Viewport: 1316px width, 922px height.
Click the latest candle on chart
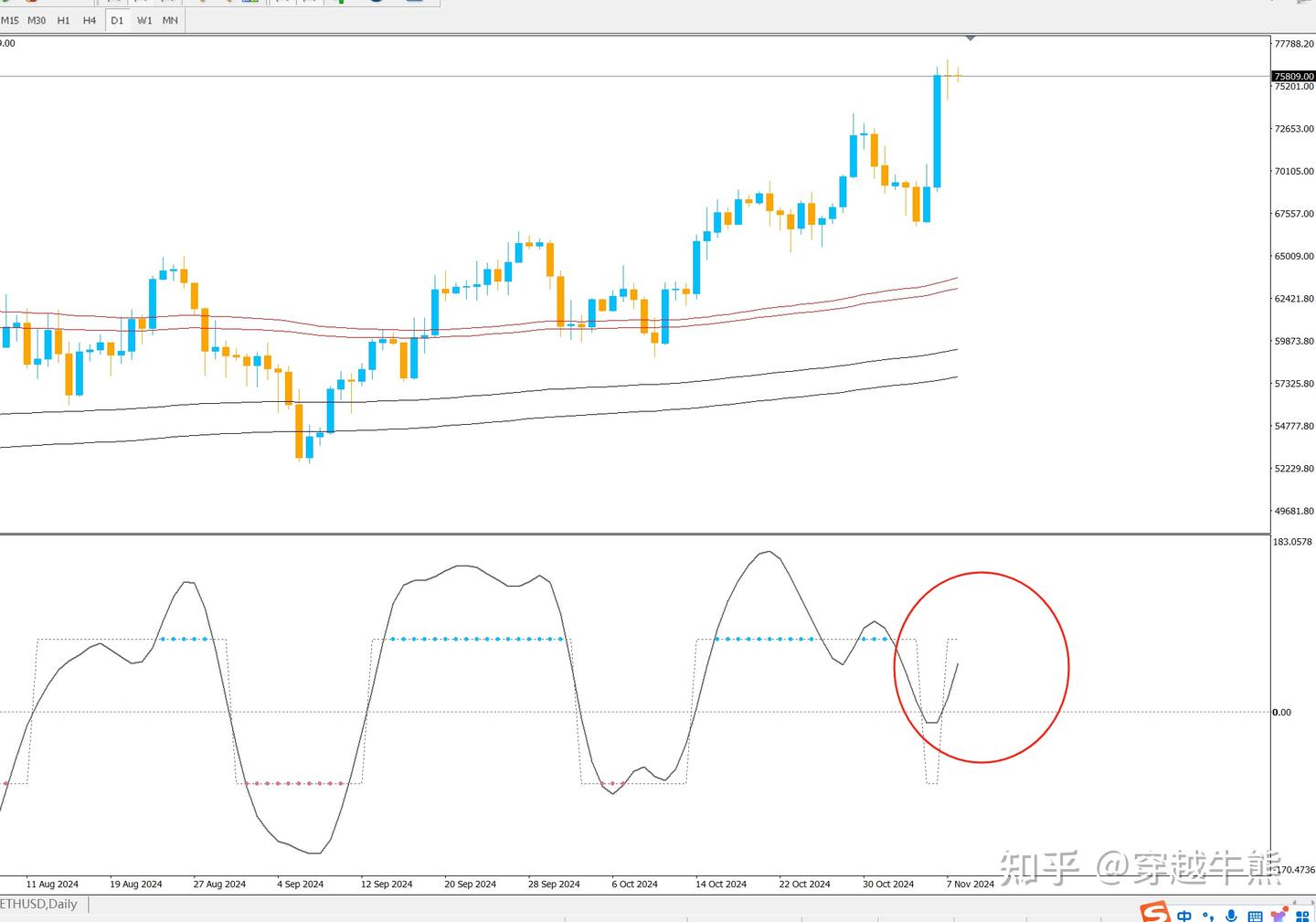[x=958, y=75]
